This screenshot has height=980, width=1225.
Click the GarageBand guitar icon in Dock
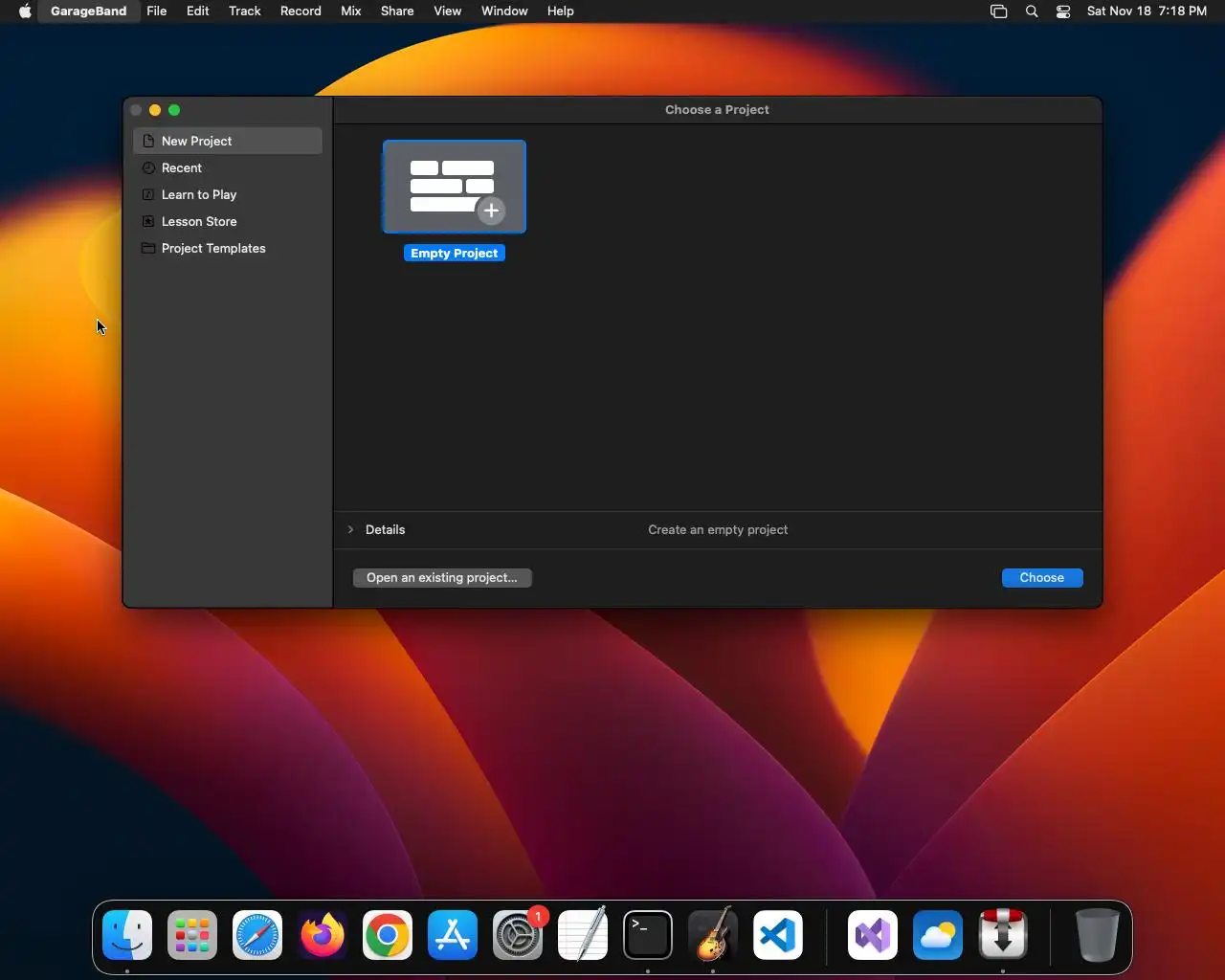click(713, 935)
